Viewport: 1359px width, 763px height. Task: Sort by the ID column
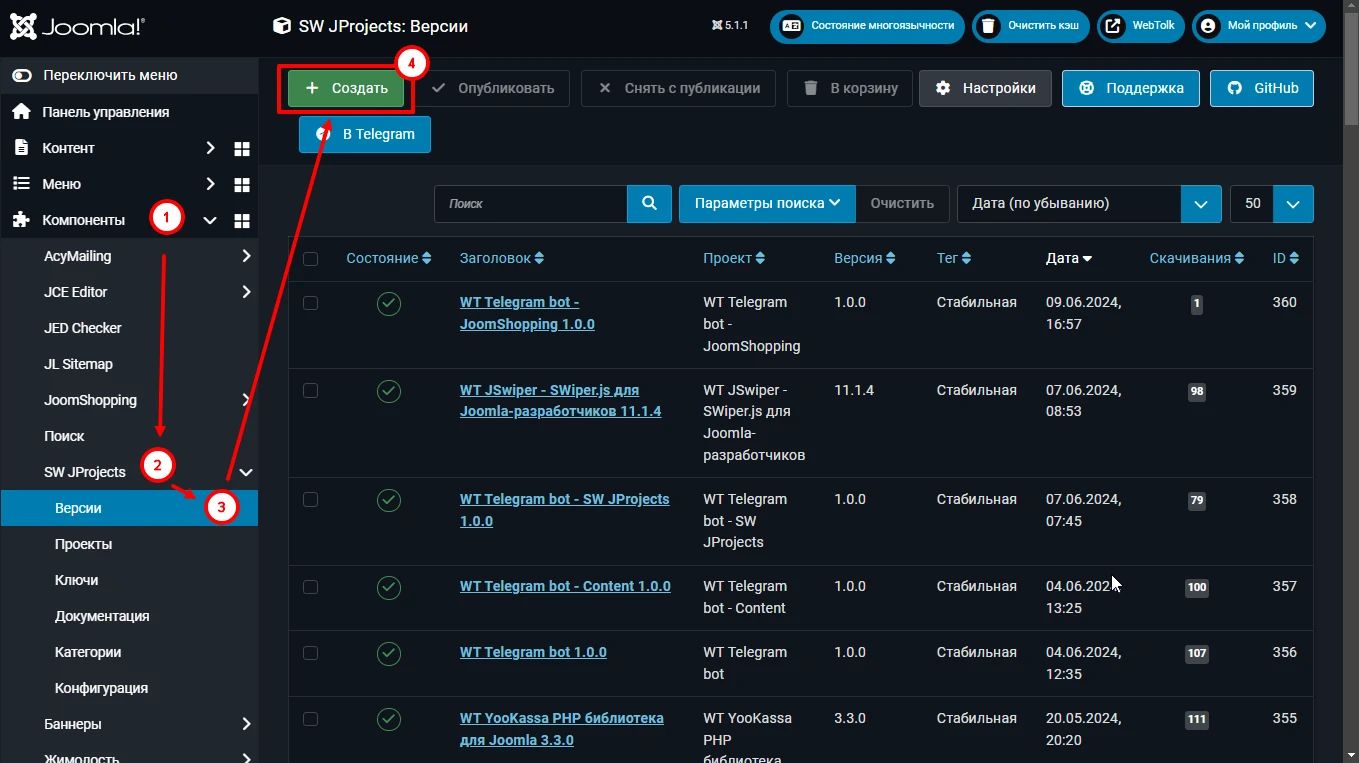click(x=1286, y=258)
